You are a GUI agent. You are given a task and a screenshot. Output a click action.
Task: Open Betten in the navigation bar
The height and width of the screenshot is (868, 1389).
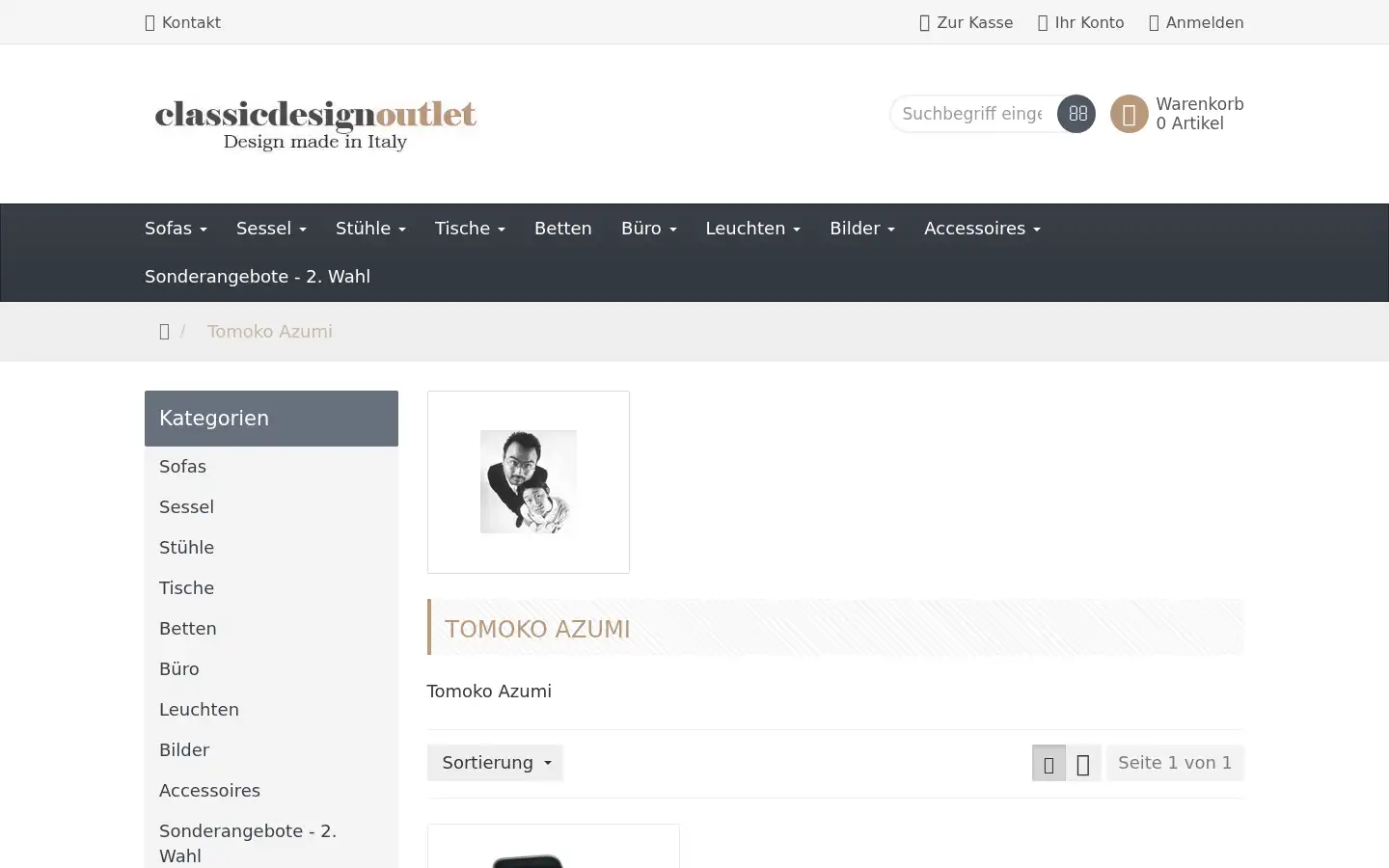pyautogui.click(x=563, y=229)
